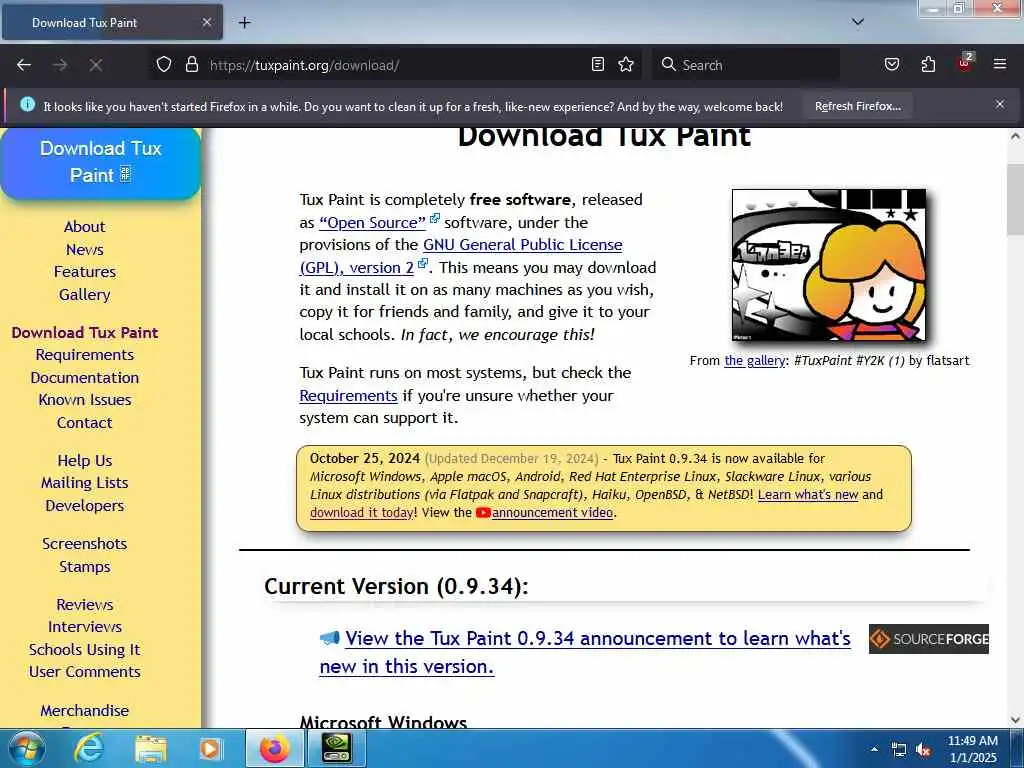Open Mailing Lists in the sidebar

[84, 483]
